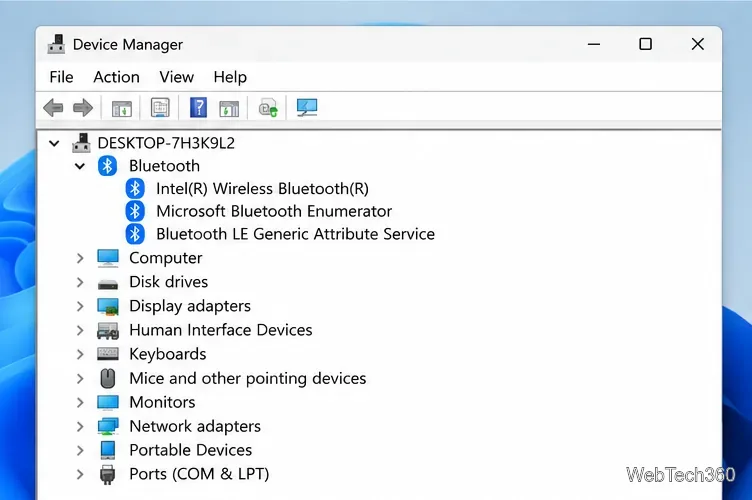Viewport: 752px width, 500px height.
Task: Select the Portable Devices label
Action: (190, 450)
